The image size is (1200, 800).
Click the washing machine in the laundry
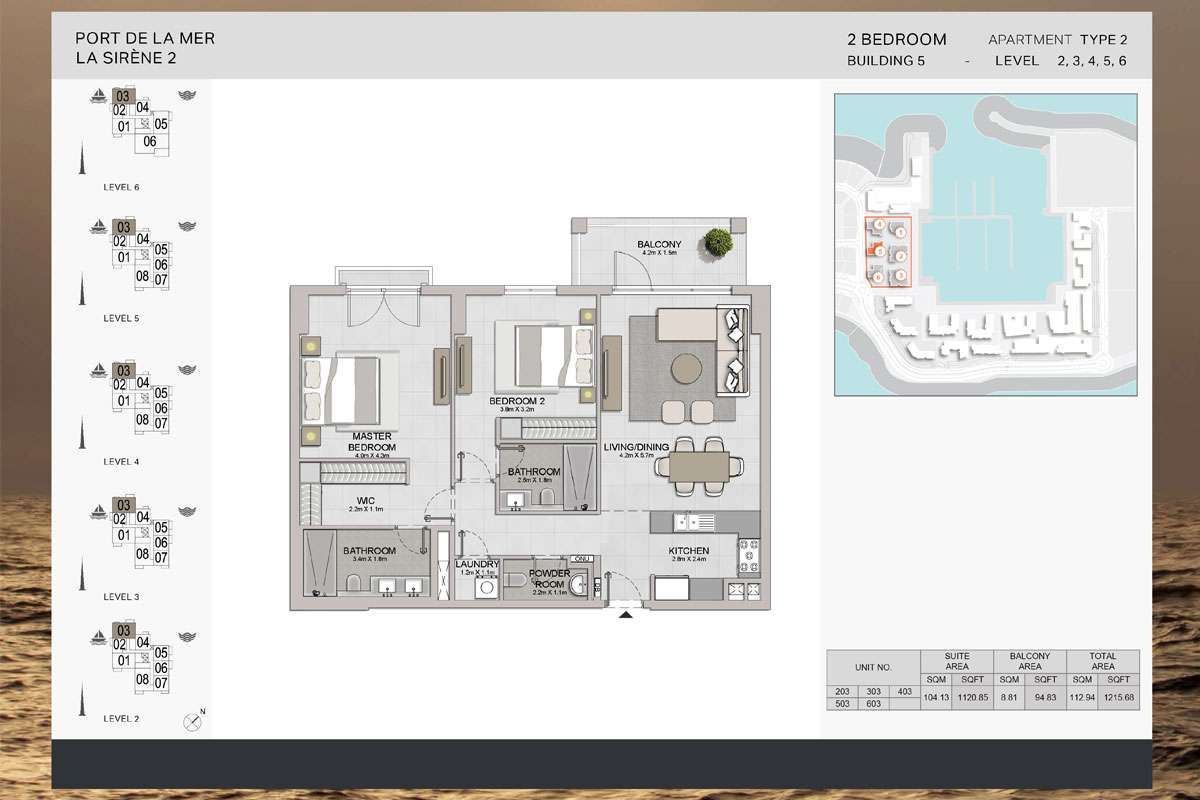click(485, 588)
